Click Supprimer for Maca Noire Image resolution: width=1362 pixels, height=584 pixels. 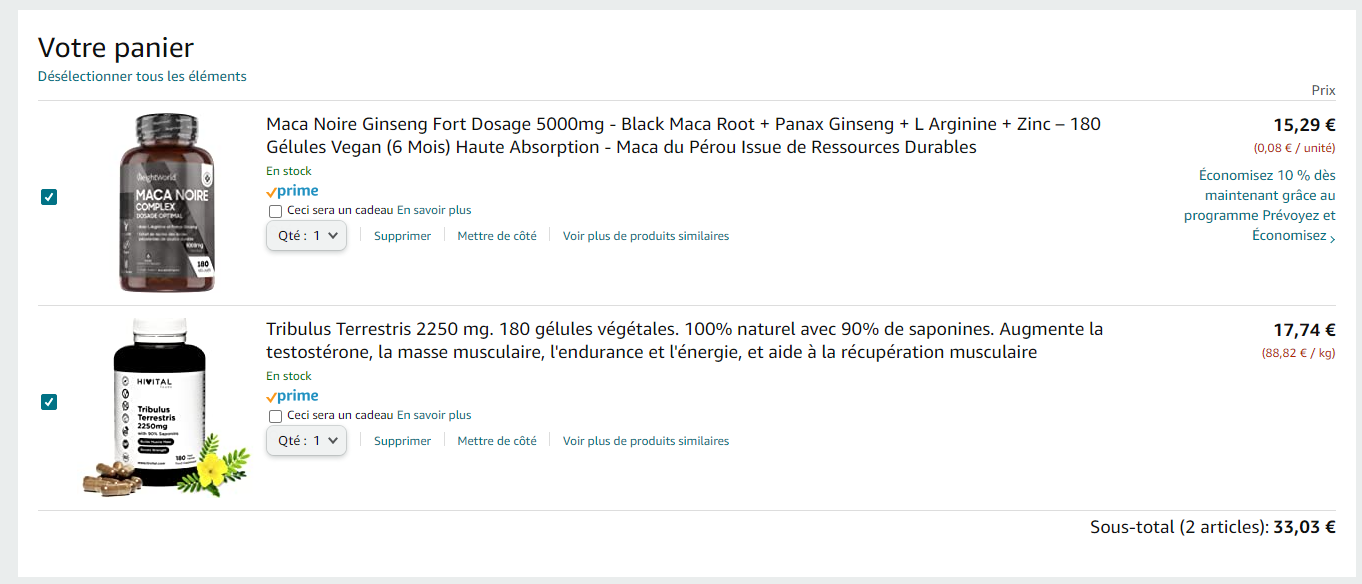click(x=402, y=236)
